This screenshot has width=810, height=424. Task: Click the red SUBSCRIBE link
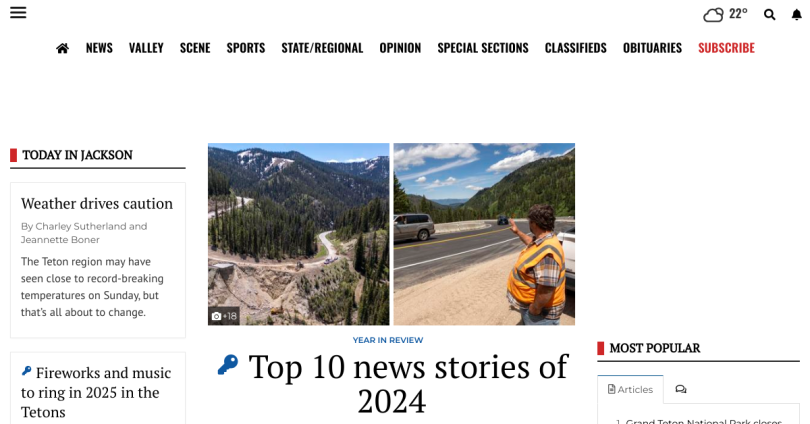click(x=726, y=48)
